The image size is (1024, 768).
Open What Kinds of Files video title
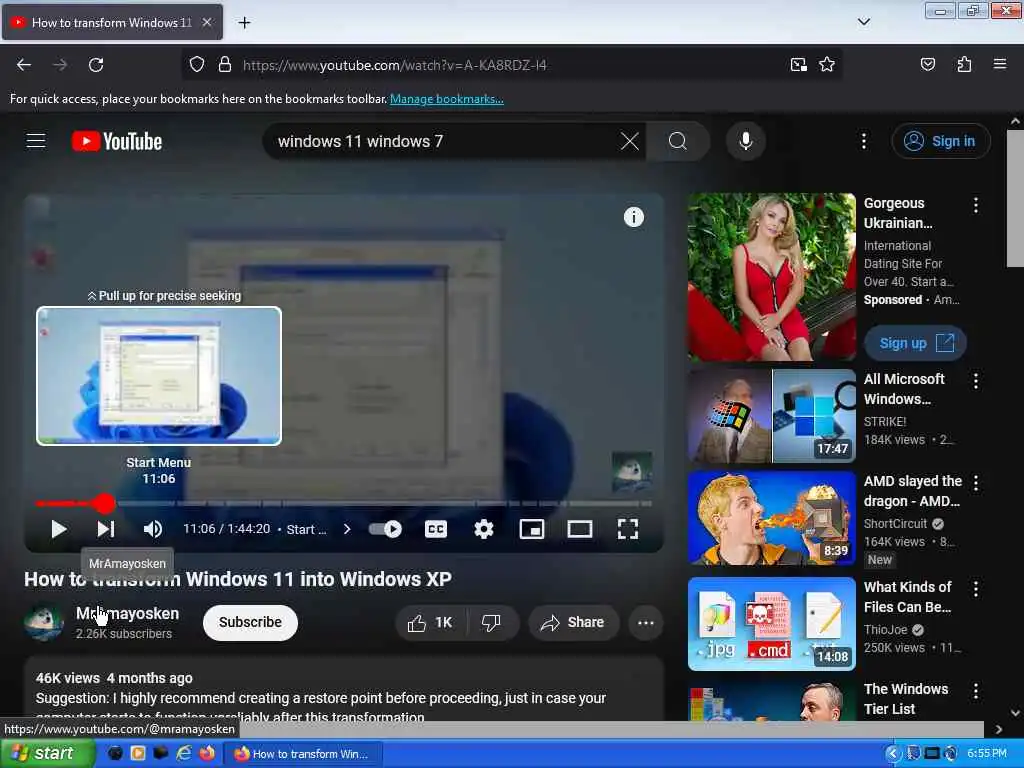[x=907, y=597]
